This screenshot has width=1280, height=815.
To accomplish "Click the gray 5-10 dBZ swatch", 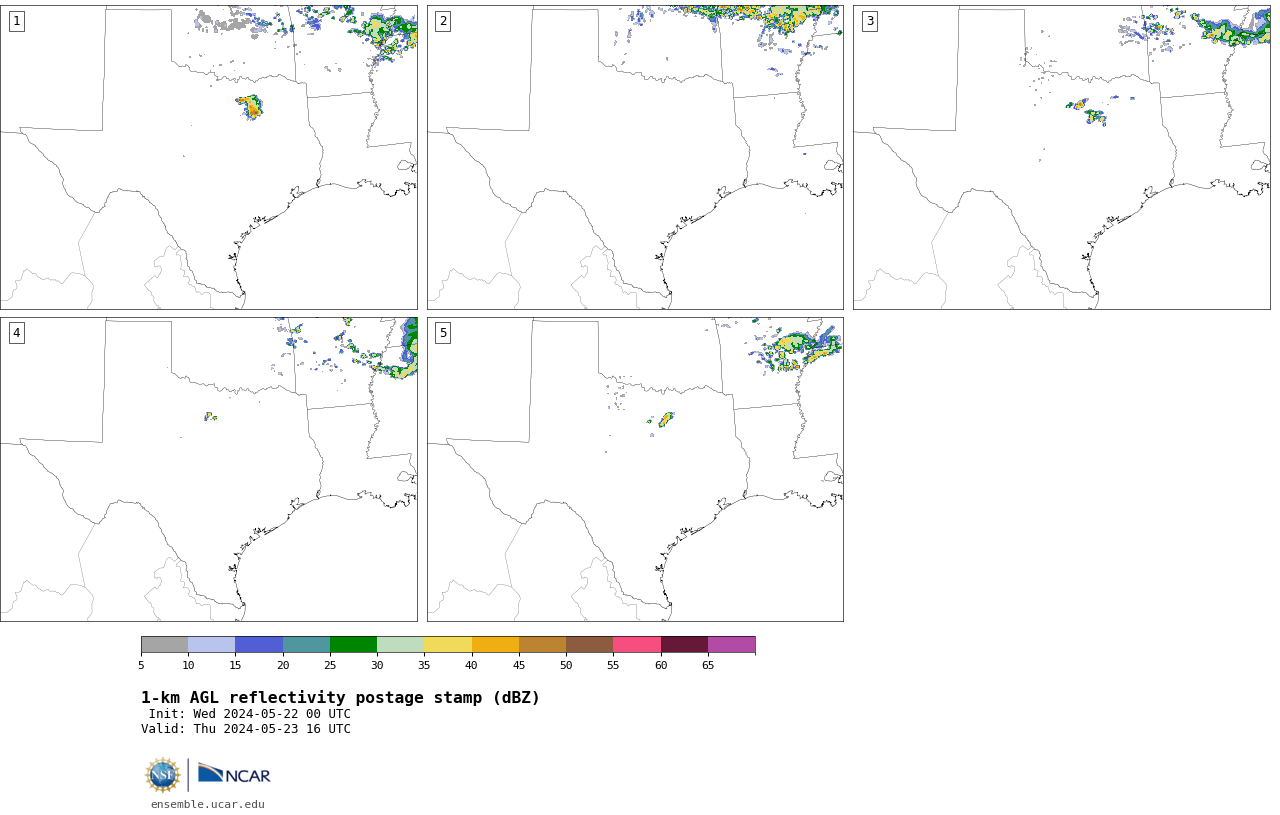I will click(164, 644).
